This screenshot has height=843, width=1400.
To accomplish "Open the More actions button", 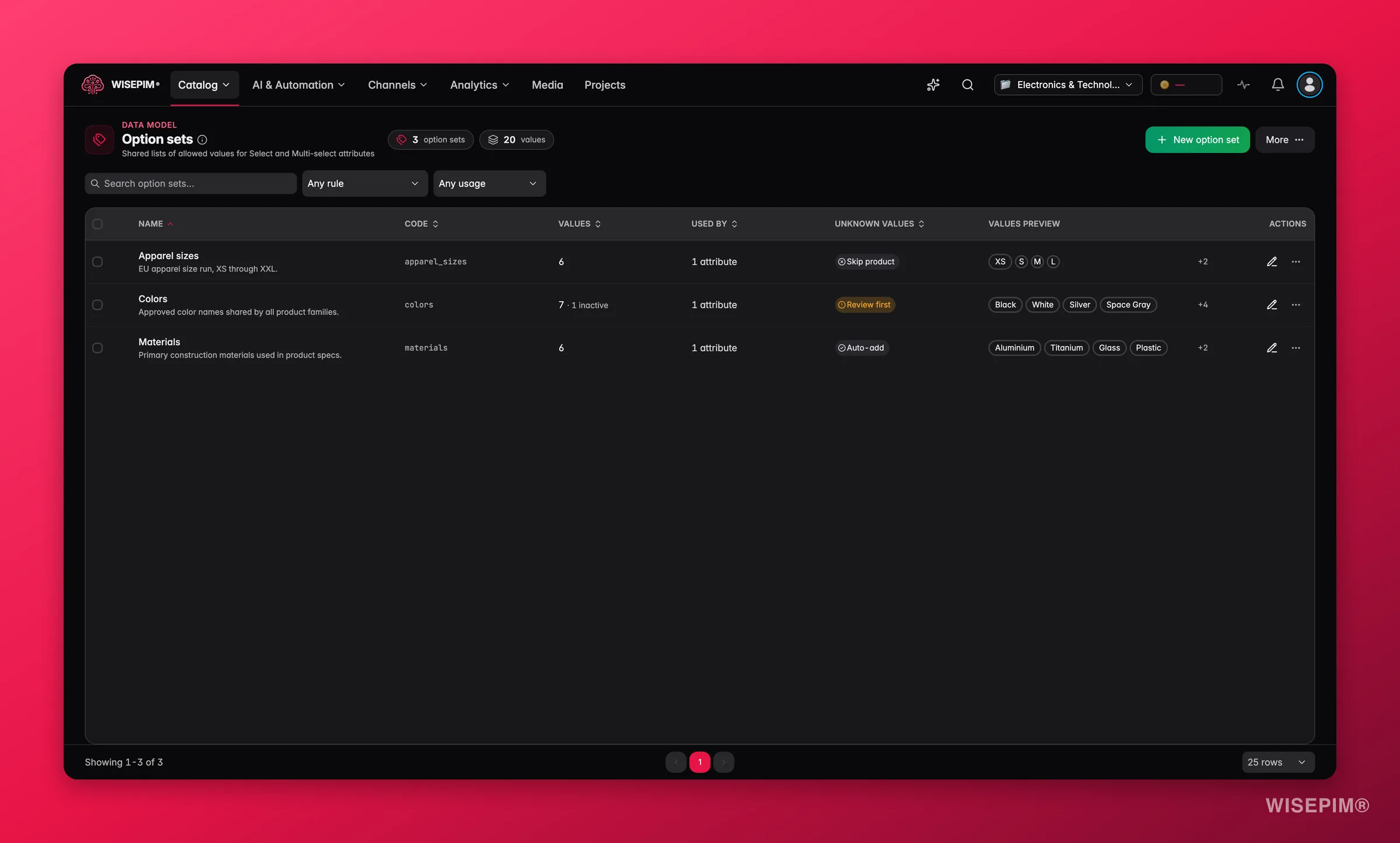I will tap(1284, 139).
